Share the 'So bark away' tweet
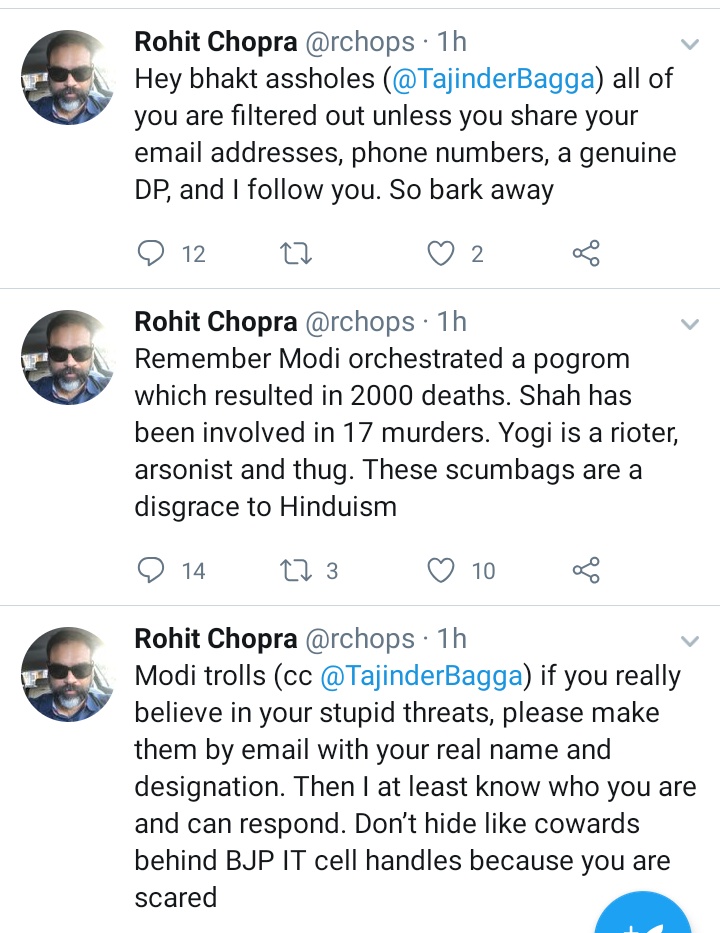This screenshot has width=720, height=933. (586, 254)
